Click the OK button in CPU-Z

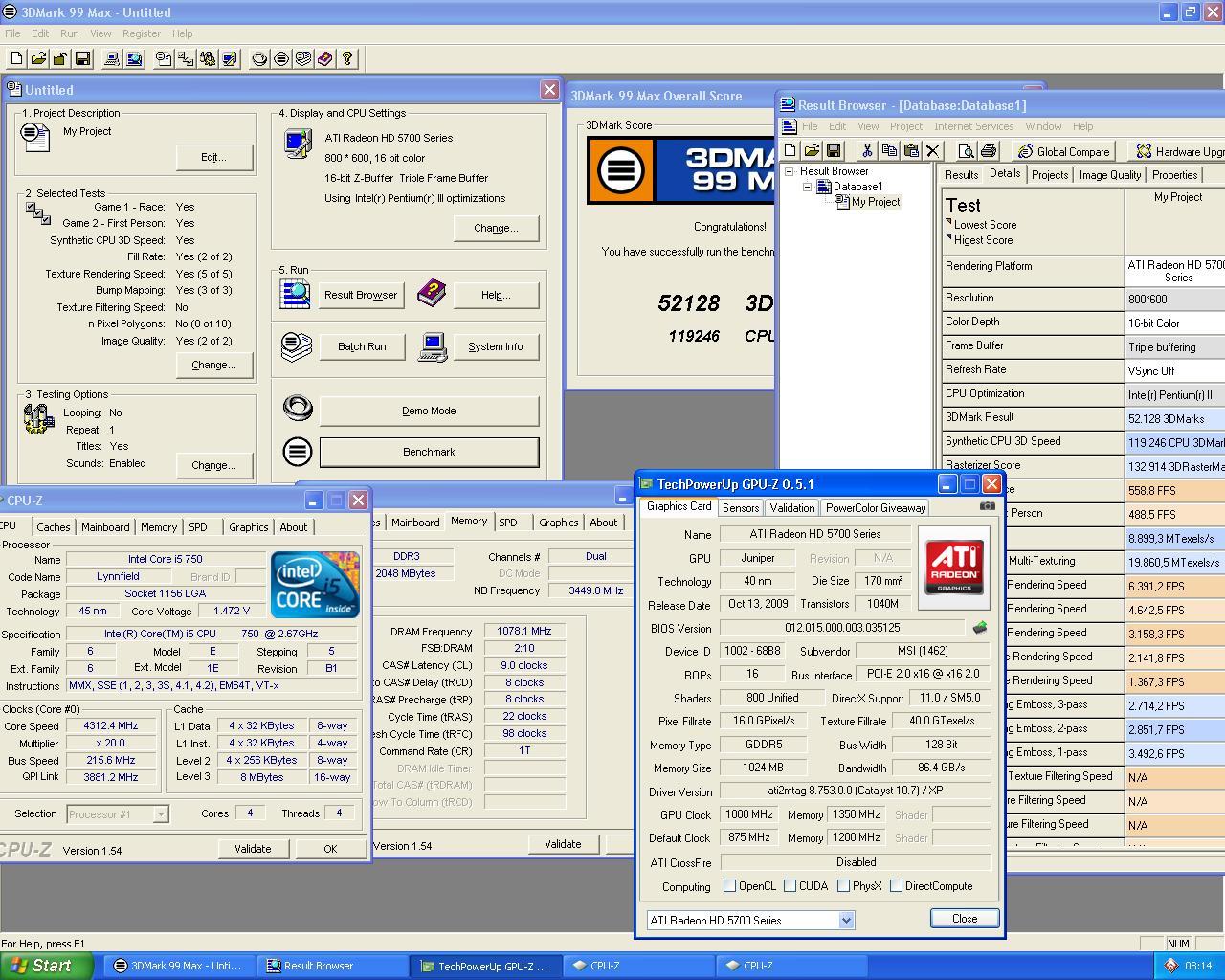330,849
